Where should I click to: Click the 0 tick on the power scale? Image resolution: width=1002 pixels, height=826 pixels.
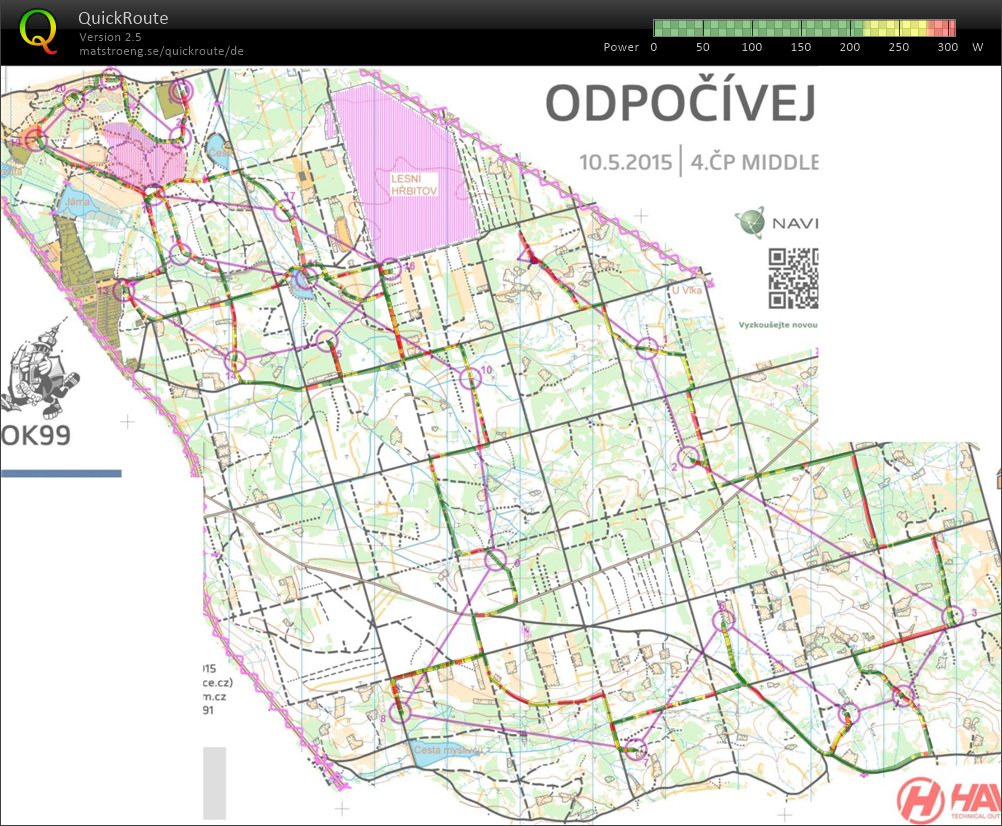tap(653, 46)
